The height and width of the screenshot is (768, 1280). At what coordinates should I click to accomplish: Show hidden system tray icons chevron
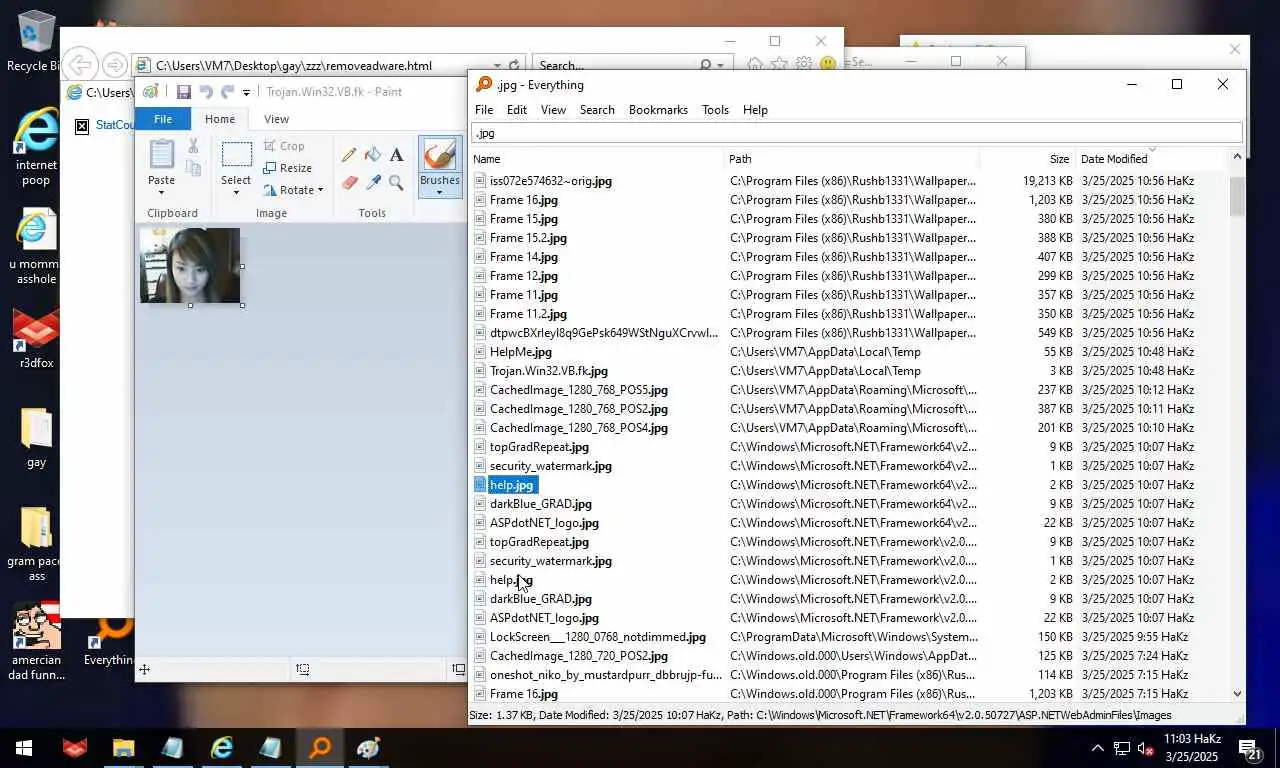1097,748
